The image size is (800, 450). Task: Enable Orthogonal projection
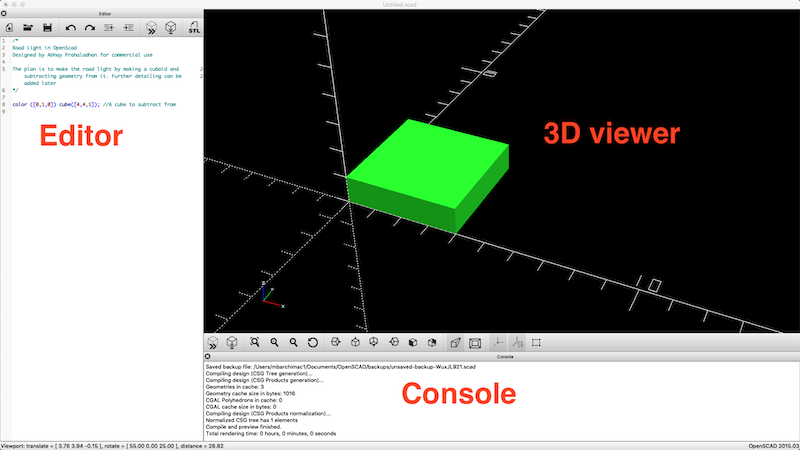click(475, 342)
